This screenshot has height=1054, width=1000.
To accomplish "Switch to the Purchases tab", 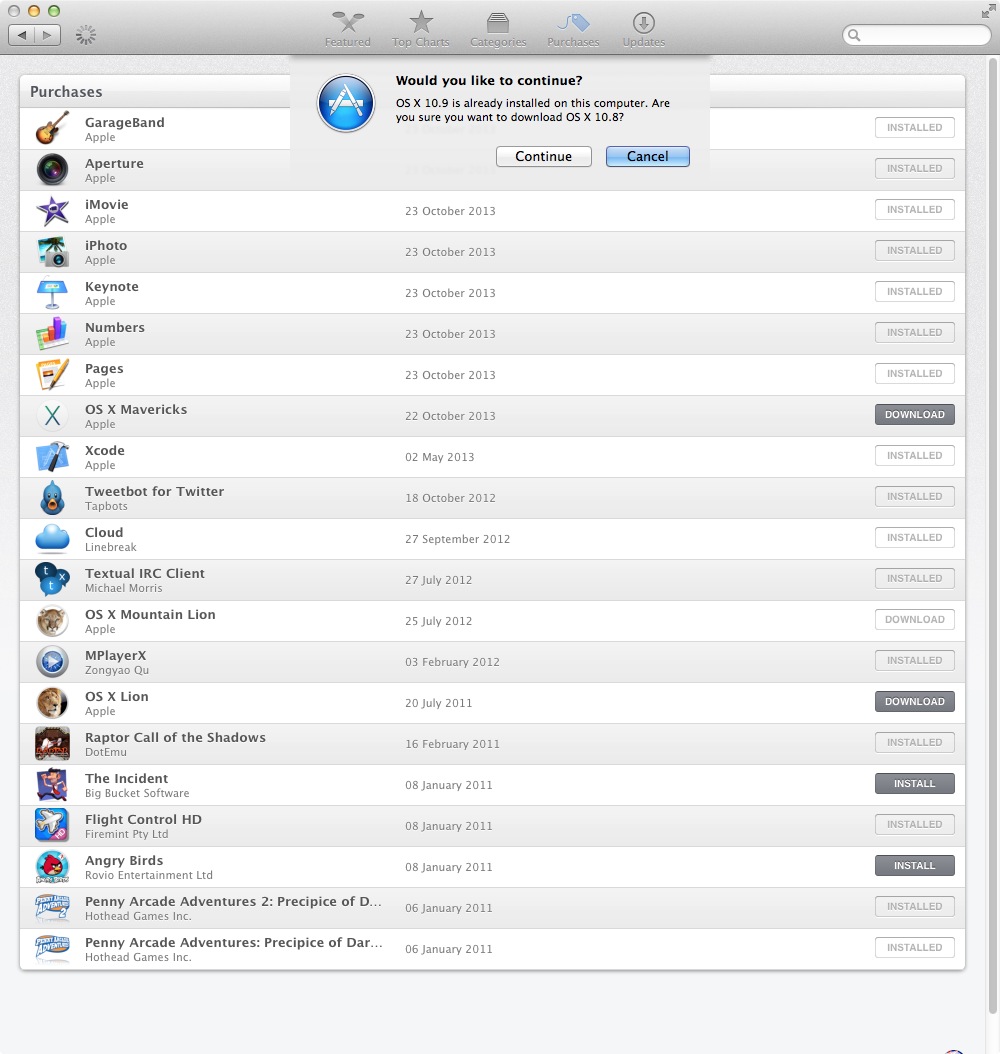I will coord(573,29).
